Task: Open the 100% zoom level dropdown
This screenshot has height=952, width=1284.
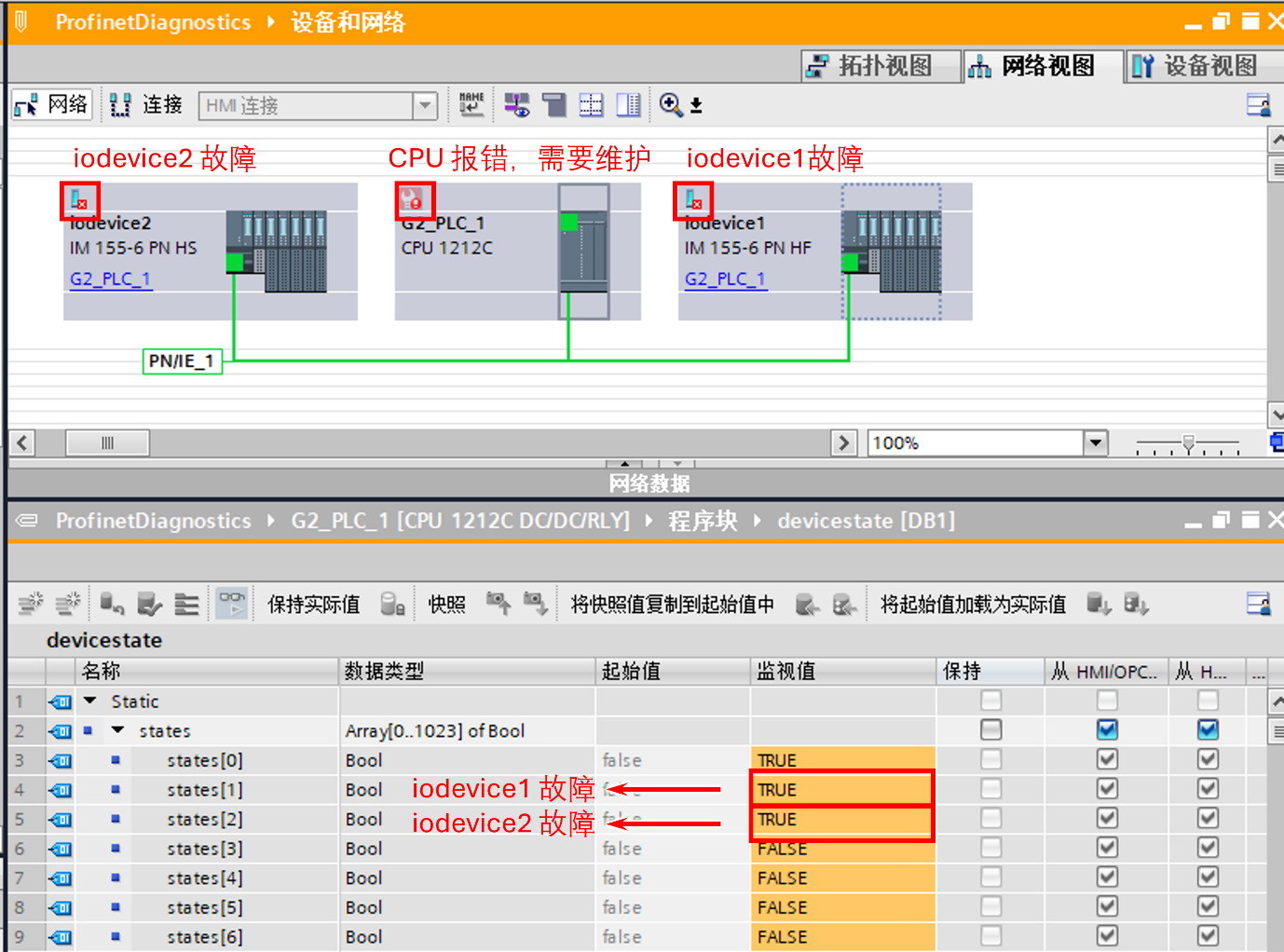Action: click(x=1096, y=442)
